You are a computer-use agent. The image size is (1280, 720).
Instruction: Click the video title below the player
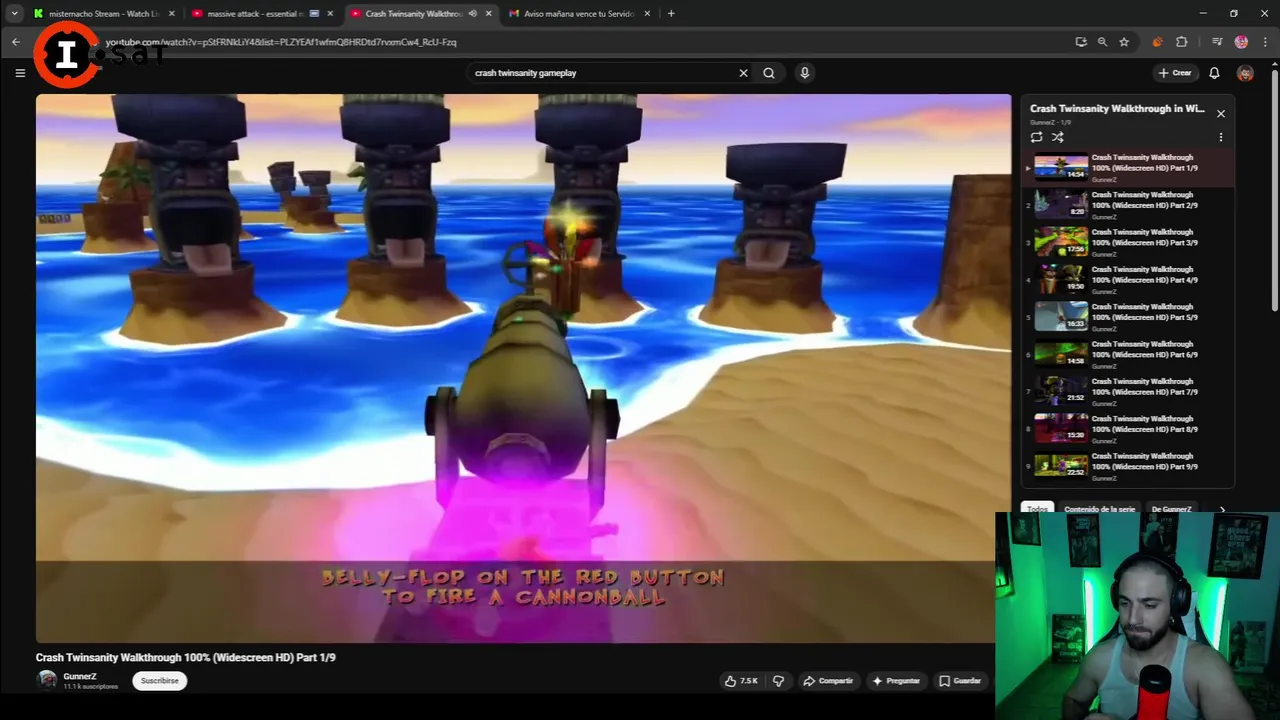click(x=185, y=657)
